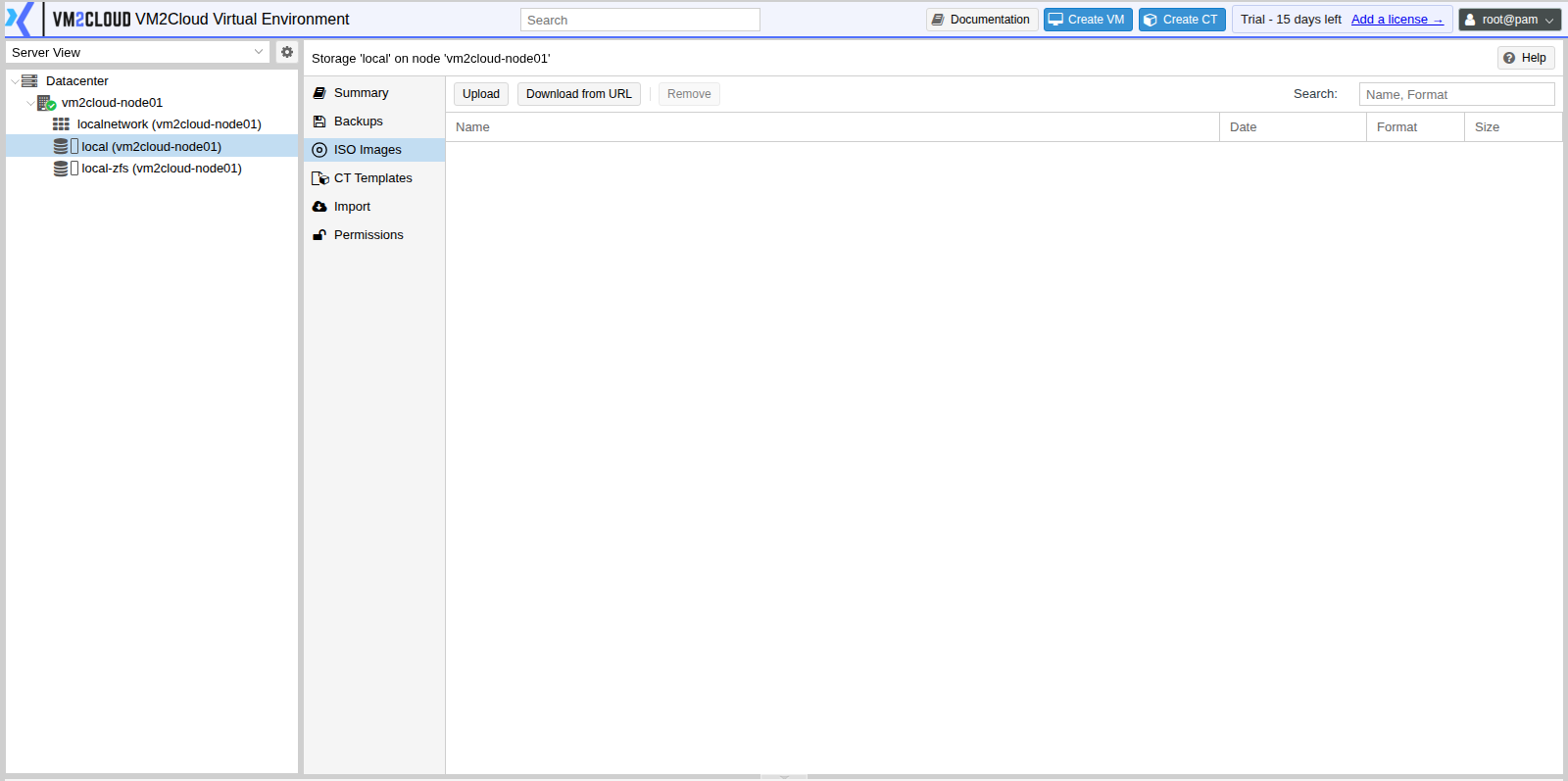Viewport: 1568px width, 781px height.
Task: Click the Permissions unlock icon
Action: point(319,235)
